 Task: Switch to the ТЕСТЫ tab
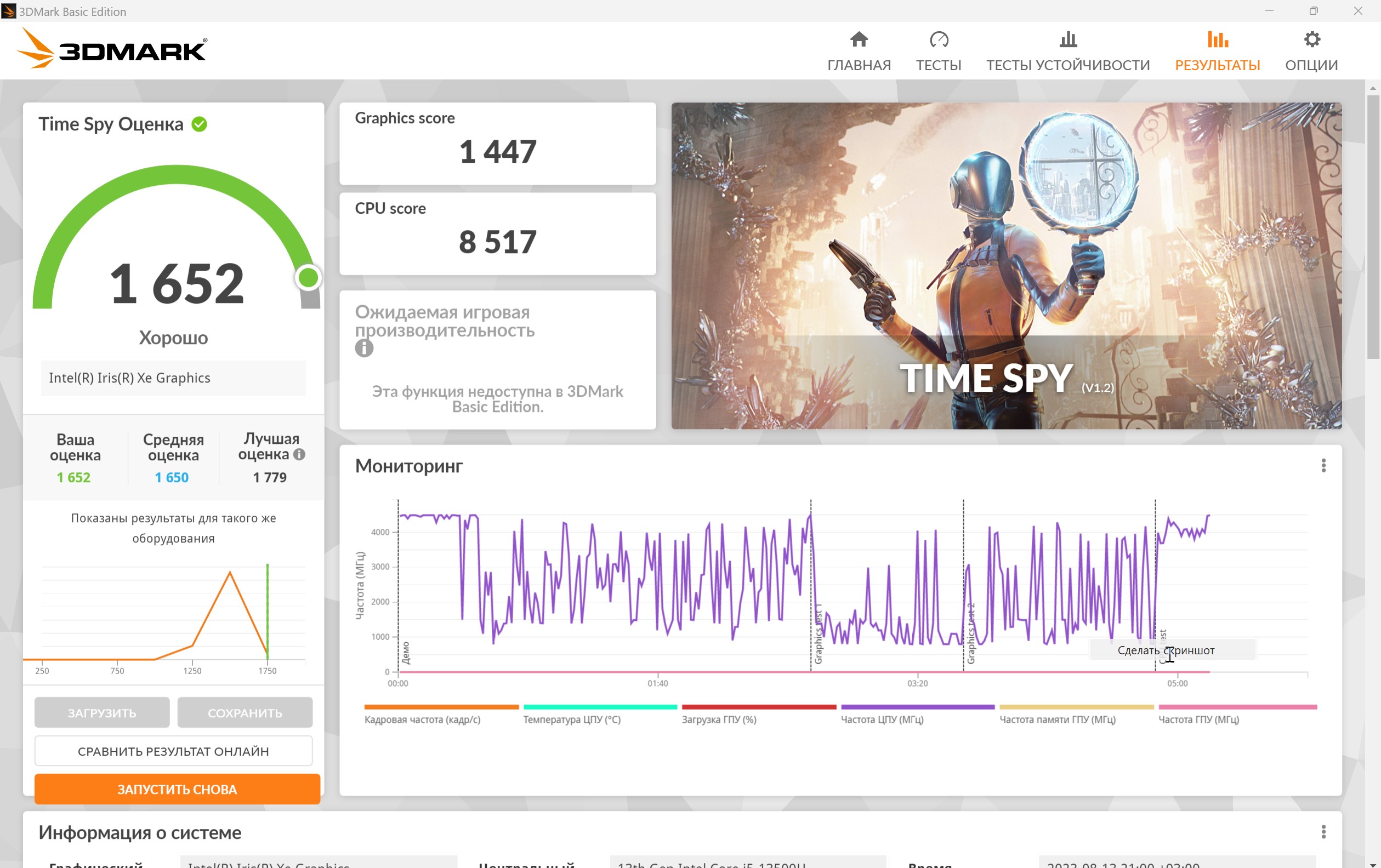[x=938, y=52]
